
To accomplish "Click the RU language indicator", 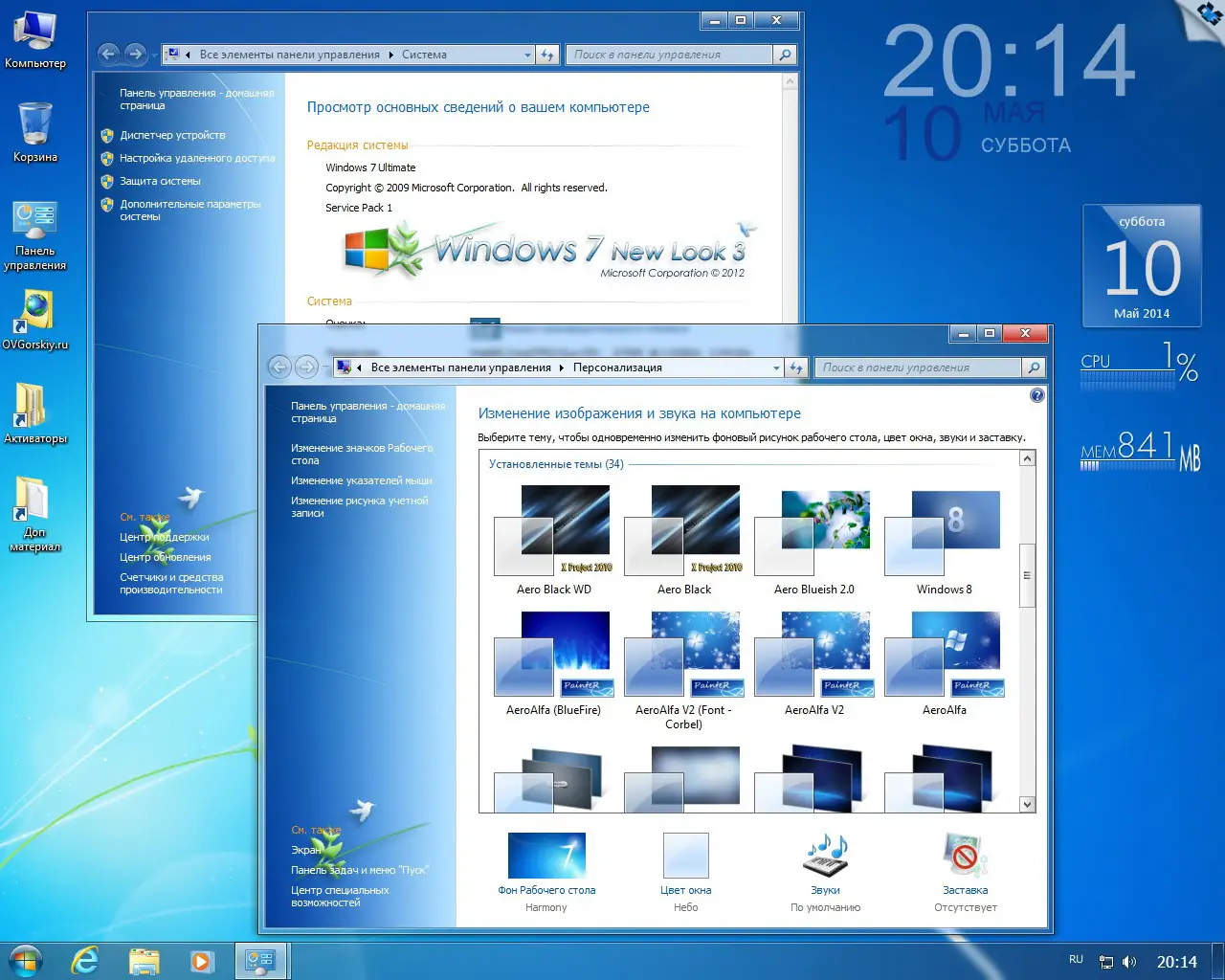I will pos(1076,959).
